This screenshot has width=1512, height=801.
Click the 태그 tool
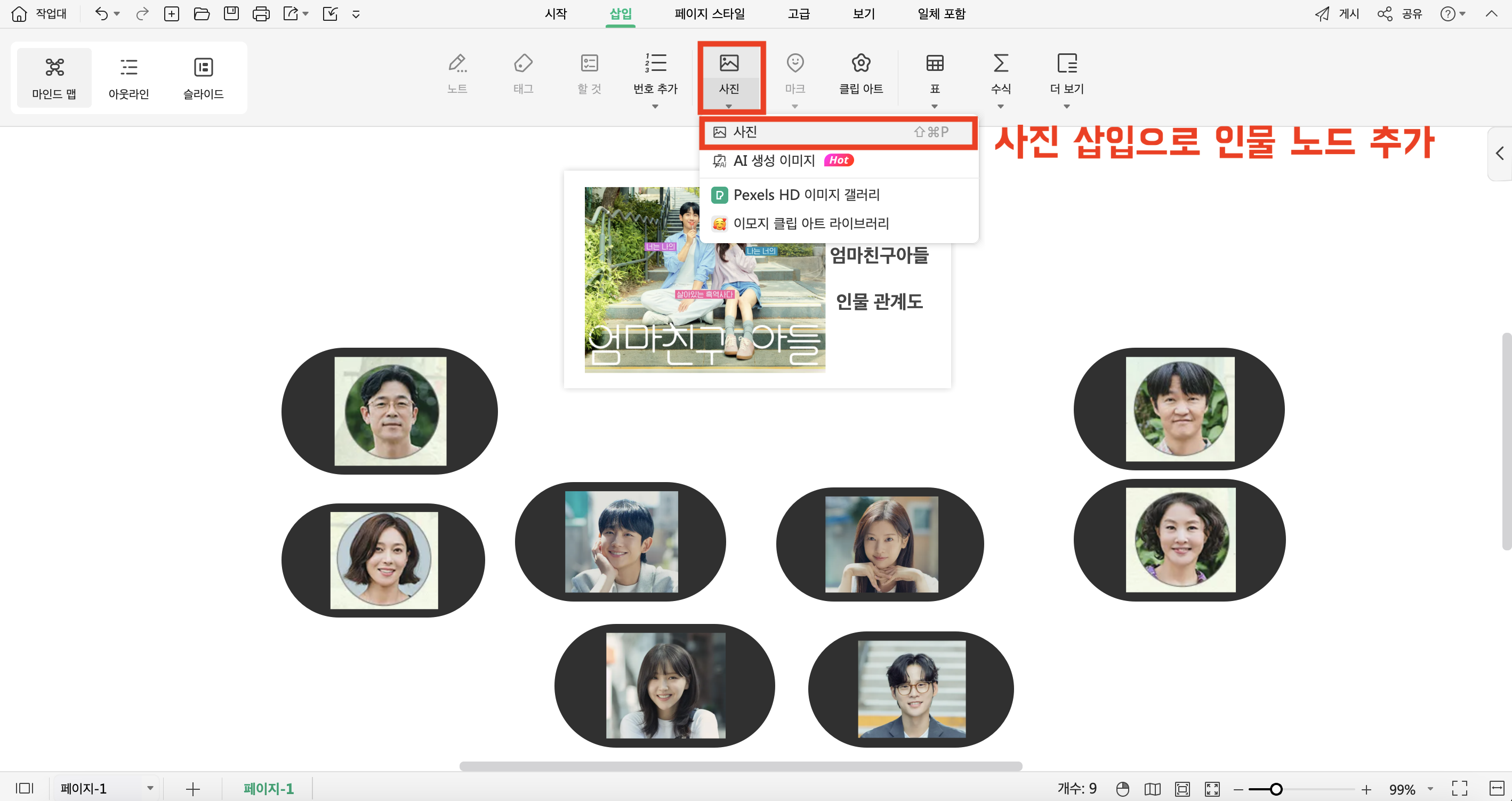tap(523, 74)
